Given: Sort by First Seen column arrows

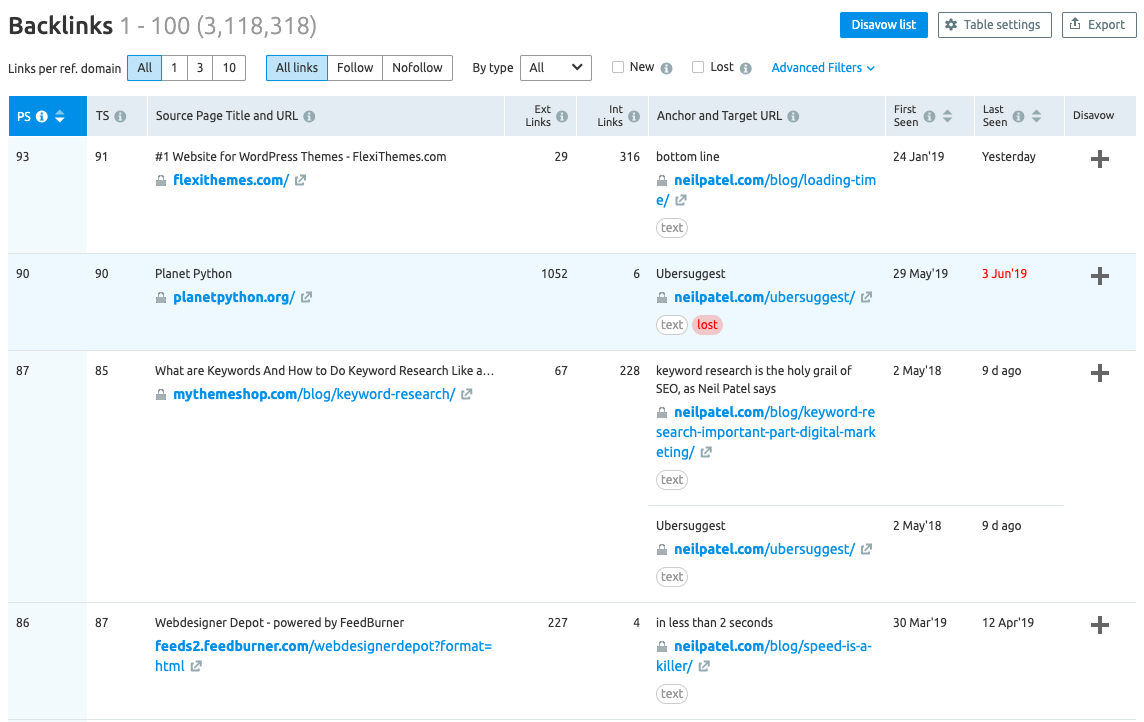Looking at the screenshot, I should [947, 117].
